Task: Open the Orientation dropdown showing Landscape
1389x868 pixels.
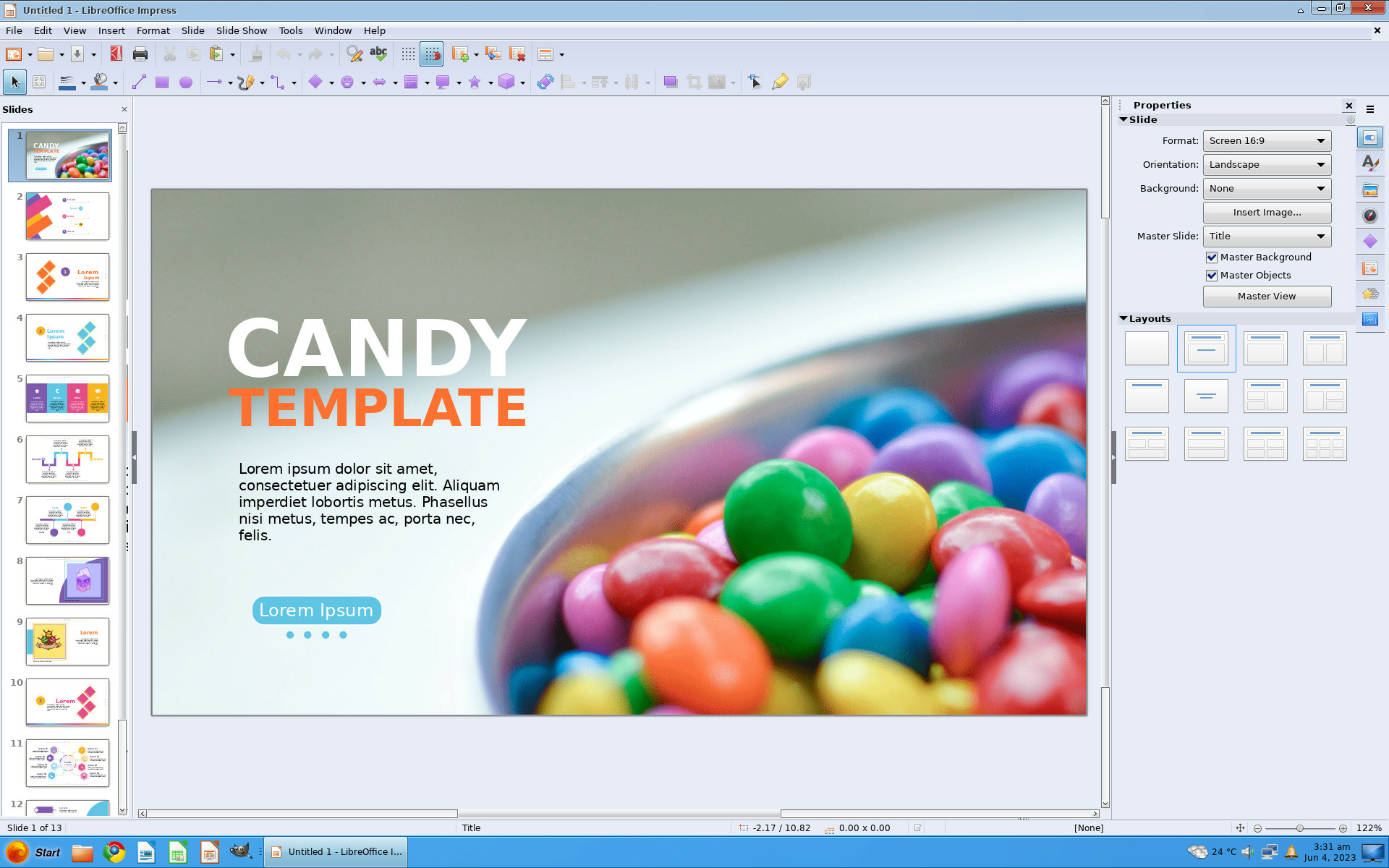Action: point(1267,165)
